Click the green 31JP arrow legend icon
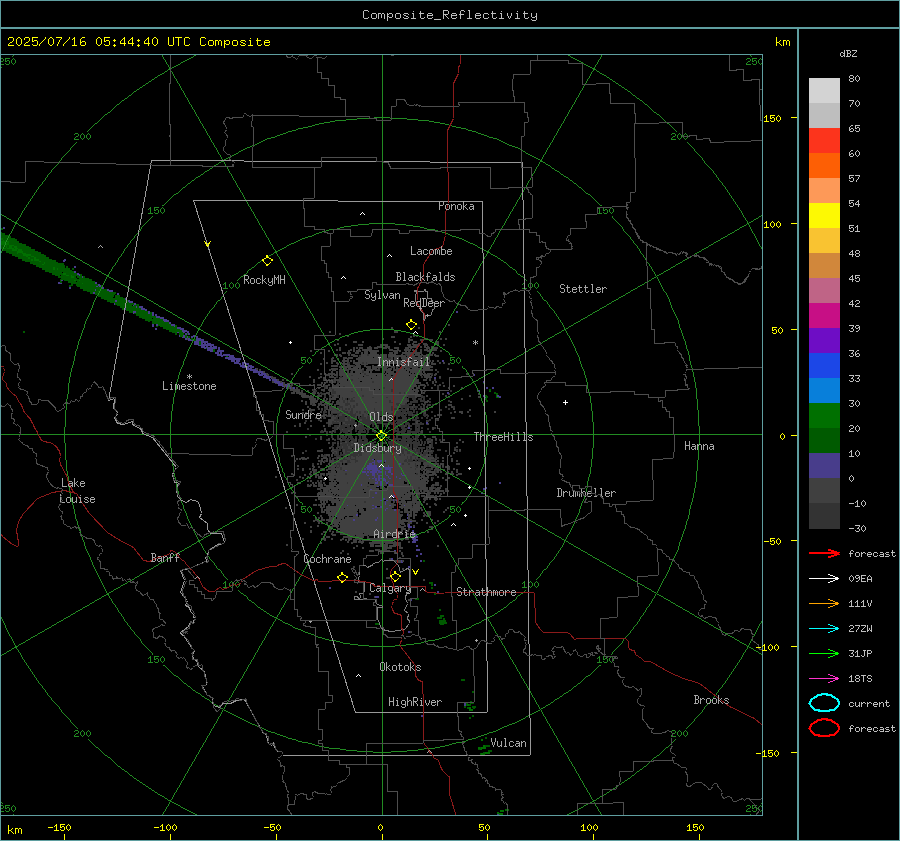This screenshot has width=900, height=841. 824,653
